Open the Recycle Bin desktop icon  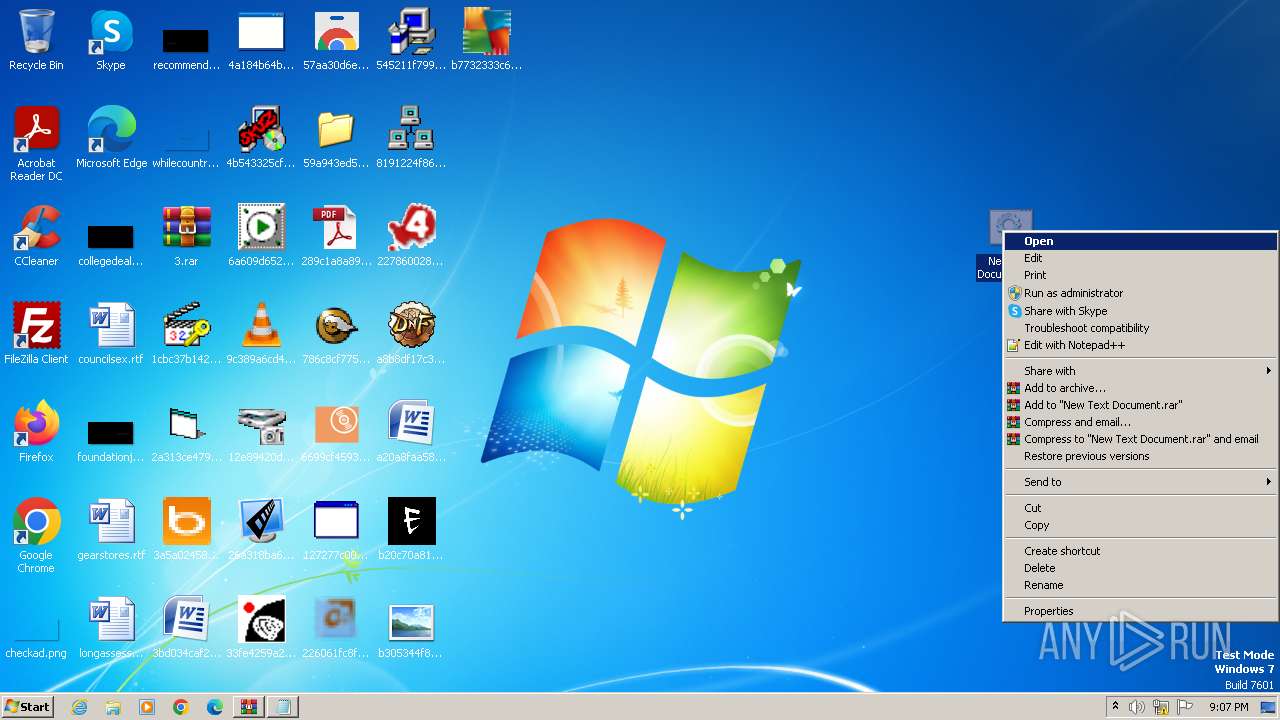(36, 40)
